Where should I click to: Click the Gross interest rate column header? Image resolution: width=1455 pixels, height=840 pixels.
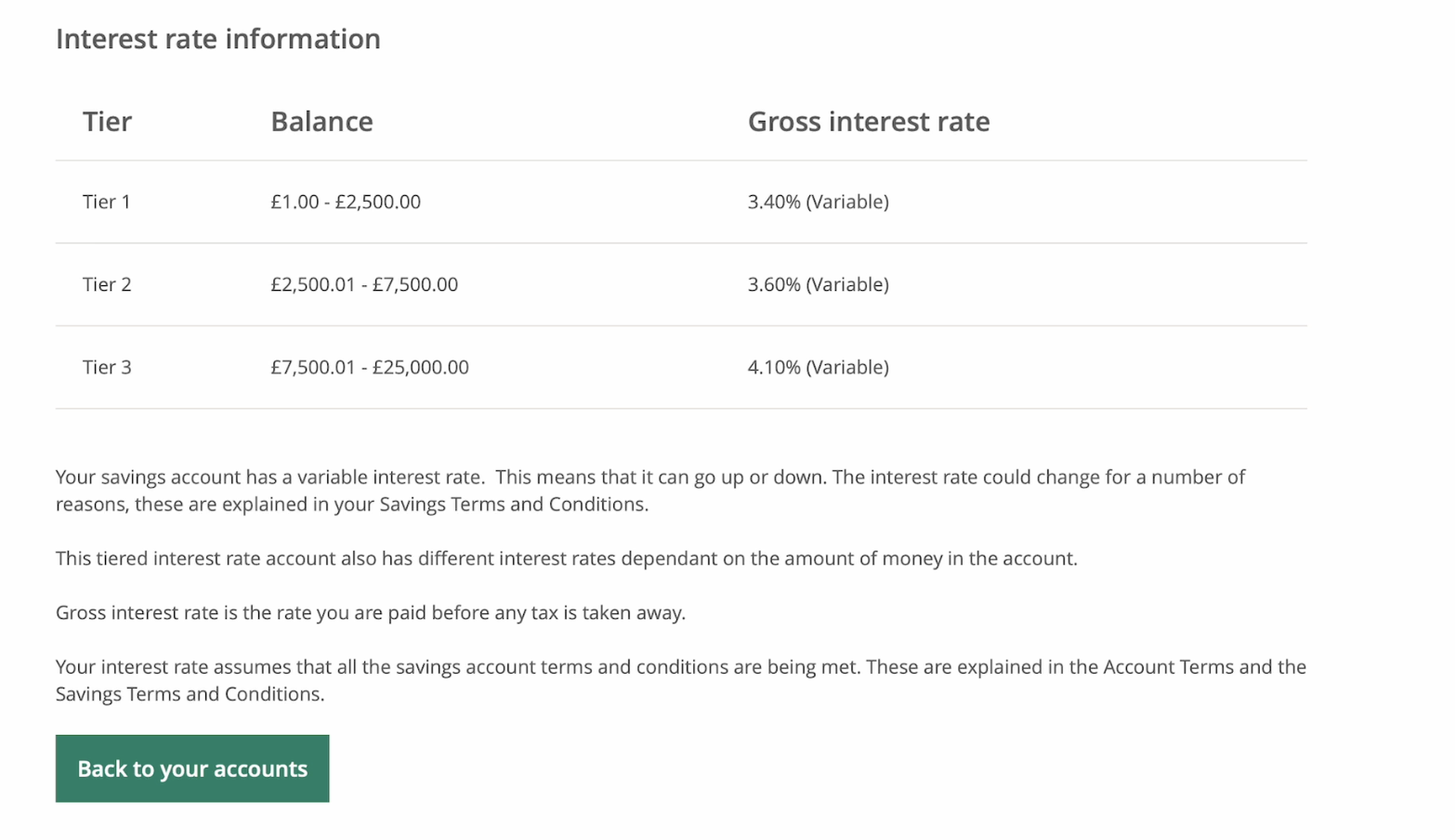pyautogui.click(x=869, y=122)
